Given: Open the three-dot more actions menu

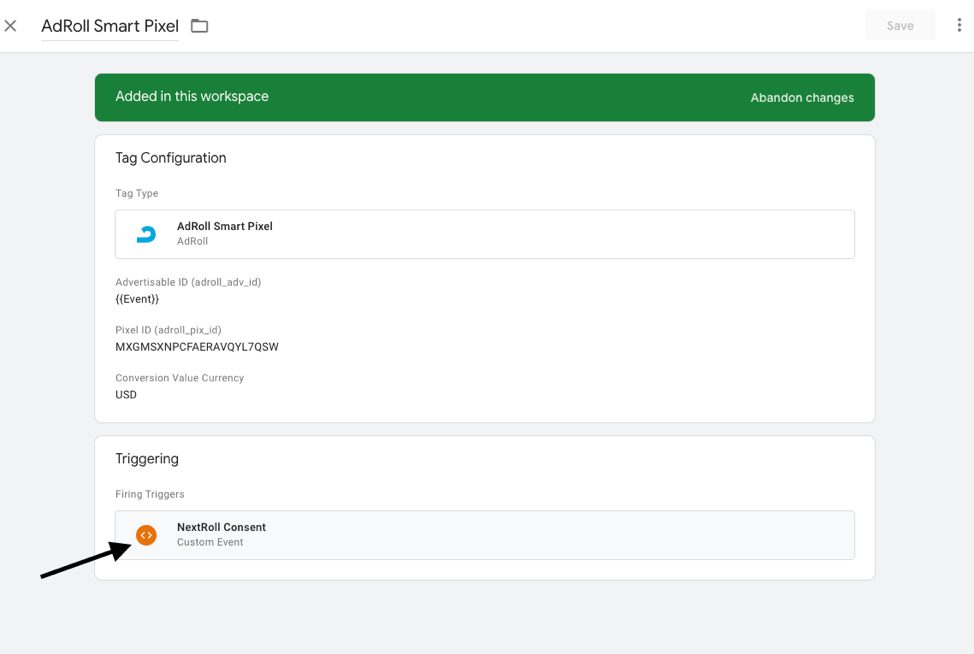Looking at the screenshot, I should [958, 26].
